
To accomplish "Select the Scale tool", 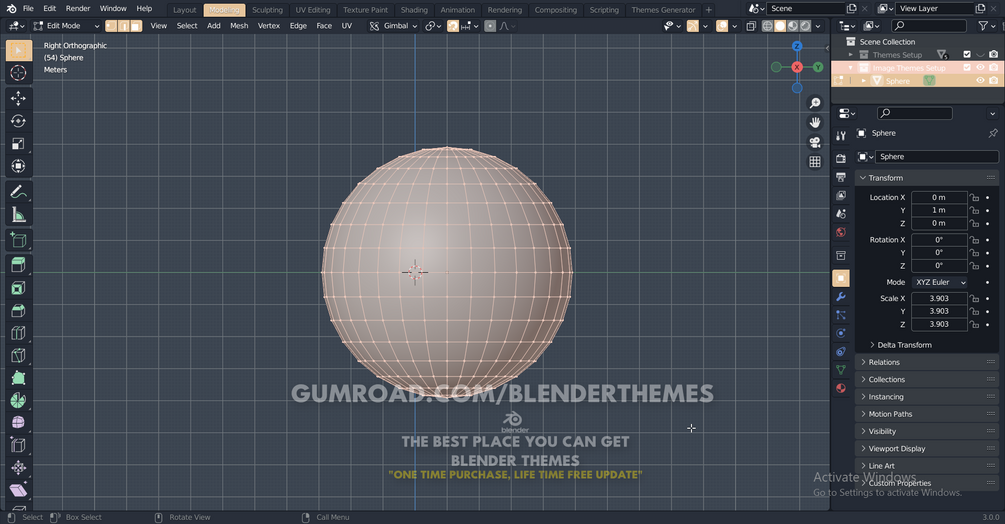I will [x=19, y=143].
